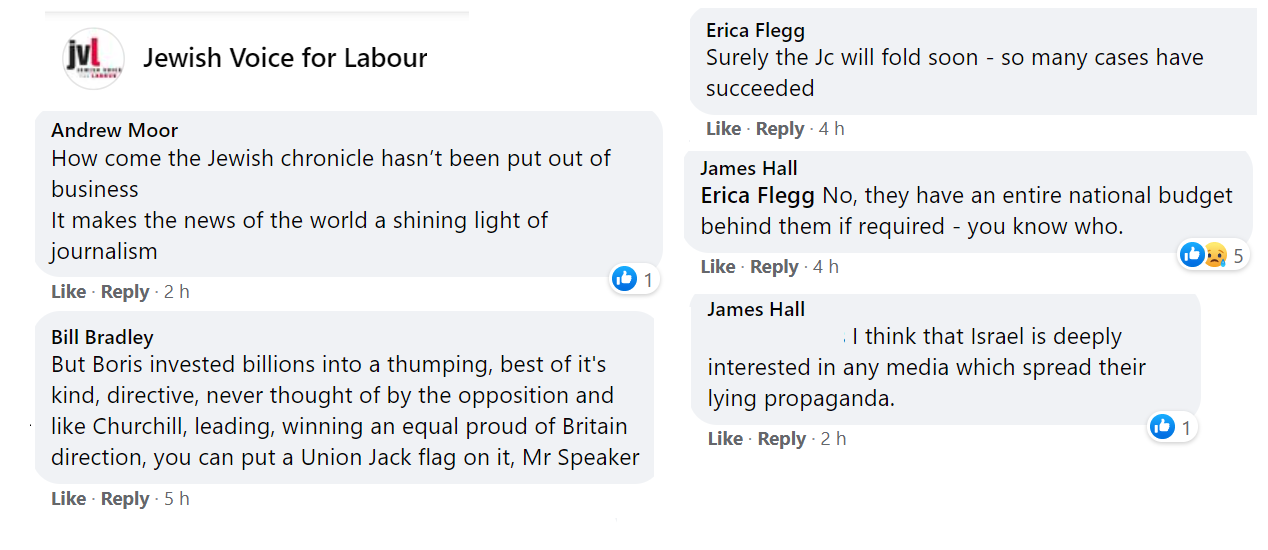Click the Jewish Voice for Labour logo
Image resolution: width=1268 pixels, height=550 pixels.
[93, 59]
